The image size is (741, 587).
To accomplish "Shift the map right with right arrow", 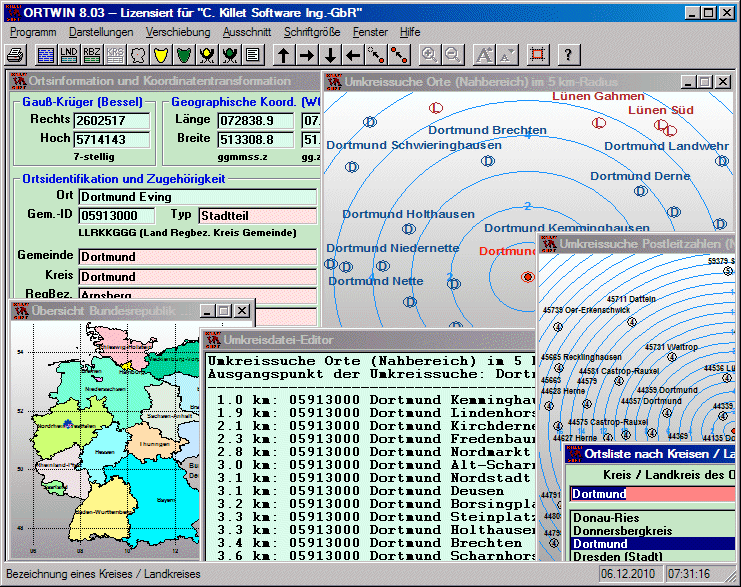I will click(307, 55).
